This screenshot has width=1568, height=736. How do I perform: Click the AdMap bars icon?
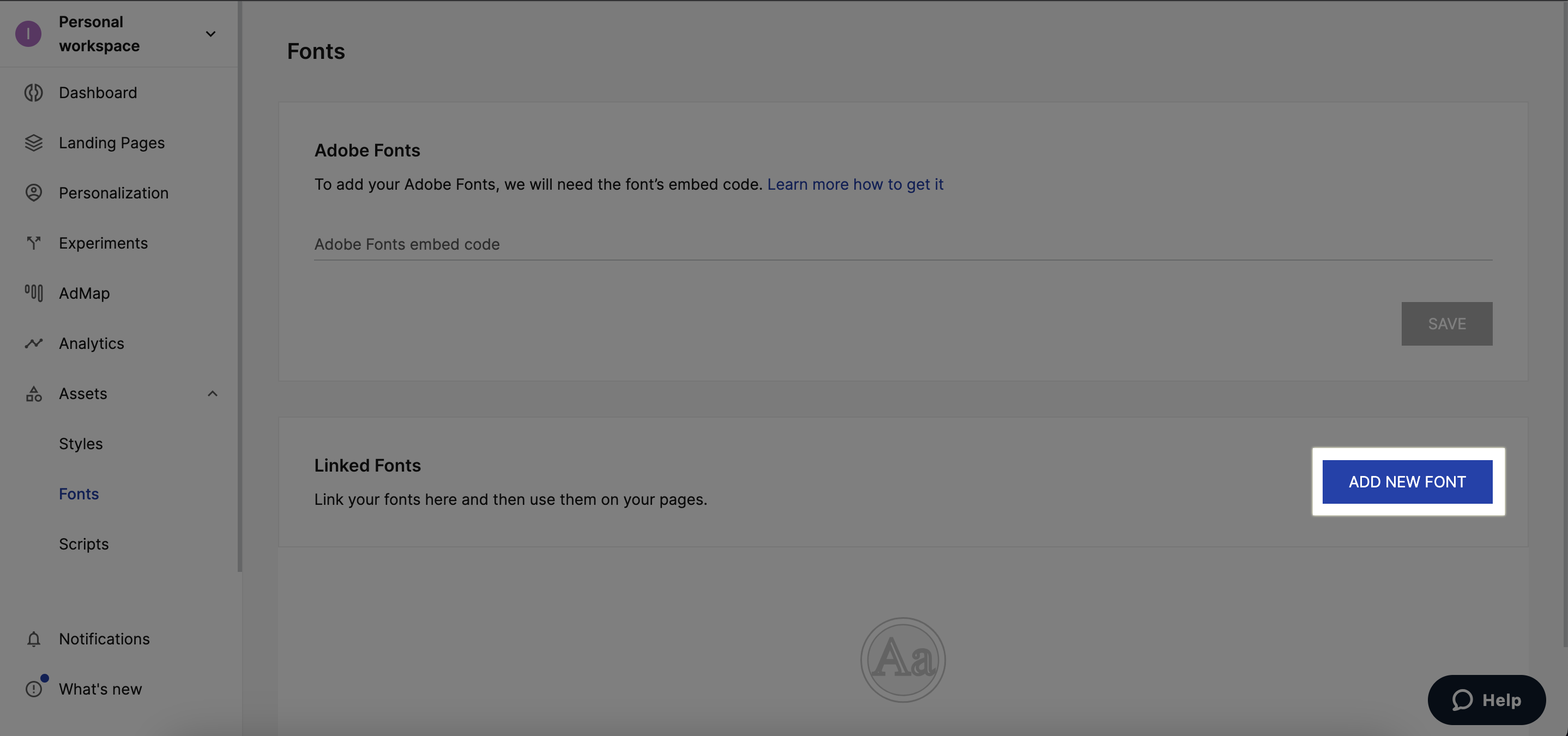point(33,293)
